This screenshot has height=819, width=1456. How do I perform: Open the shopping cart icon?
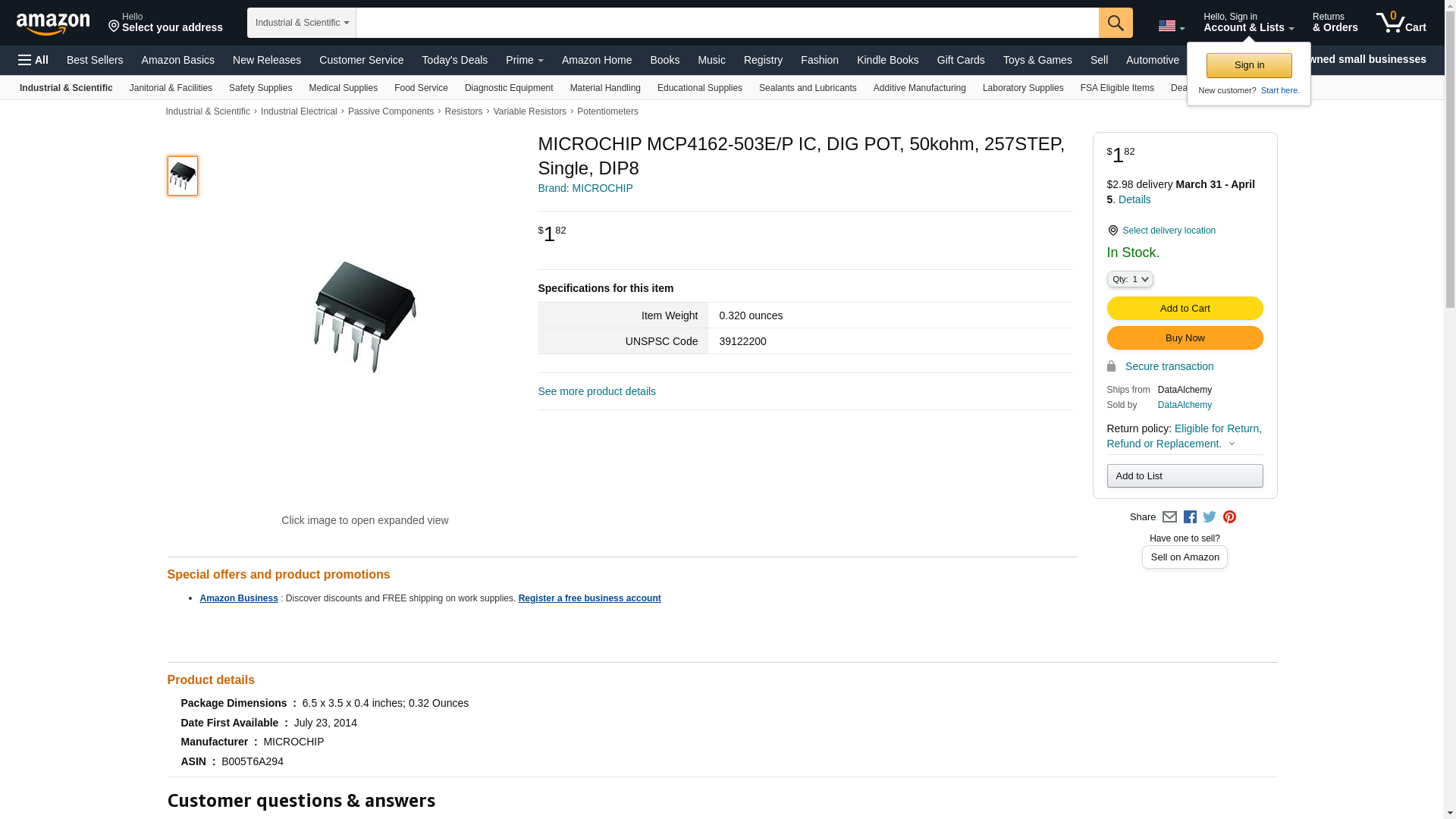pos(1401,23)
